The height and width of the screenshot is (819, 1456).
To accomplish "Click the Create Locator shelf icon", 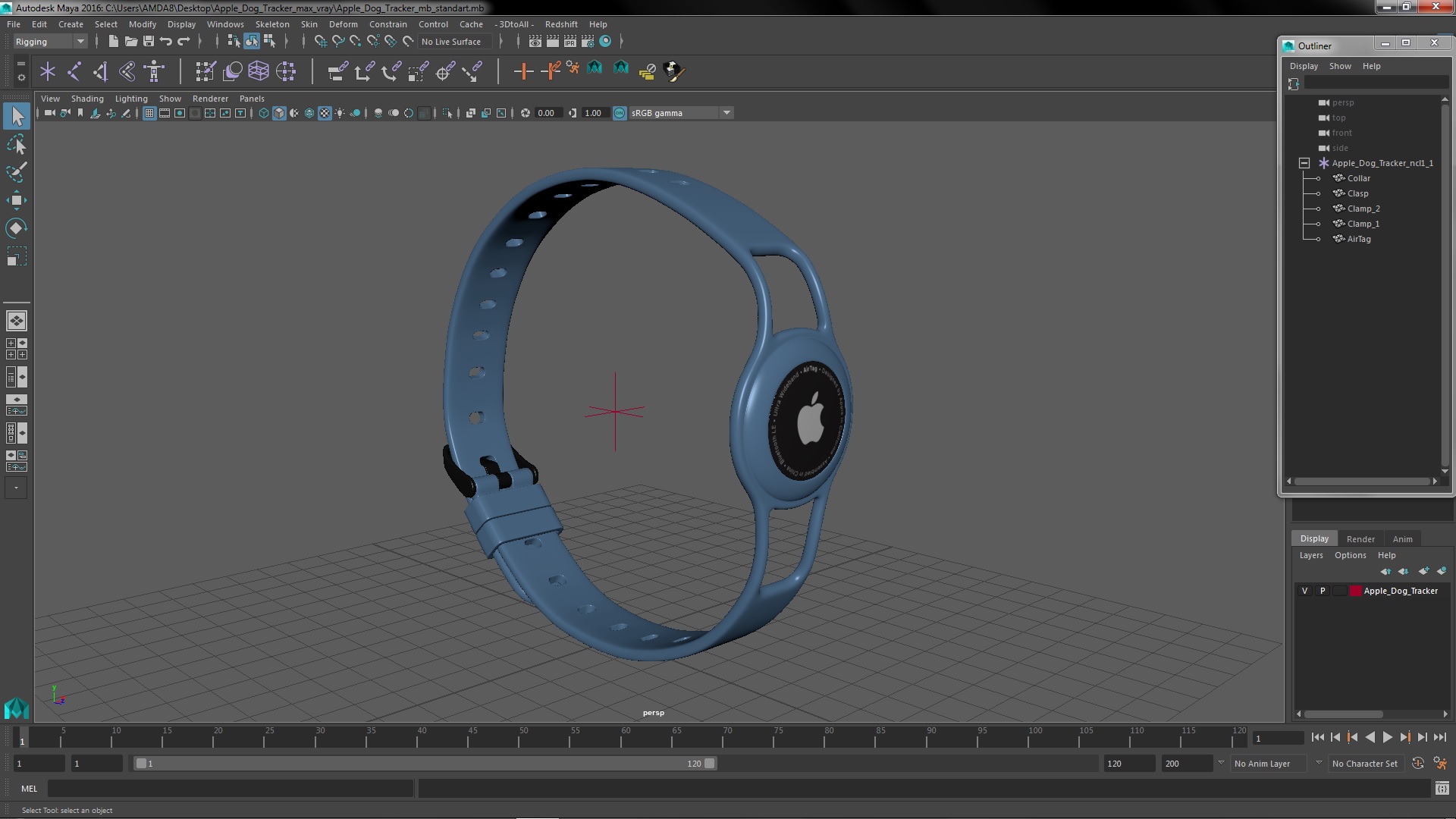I will (x=48, y=71).
